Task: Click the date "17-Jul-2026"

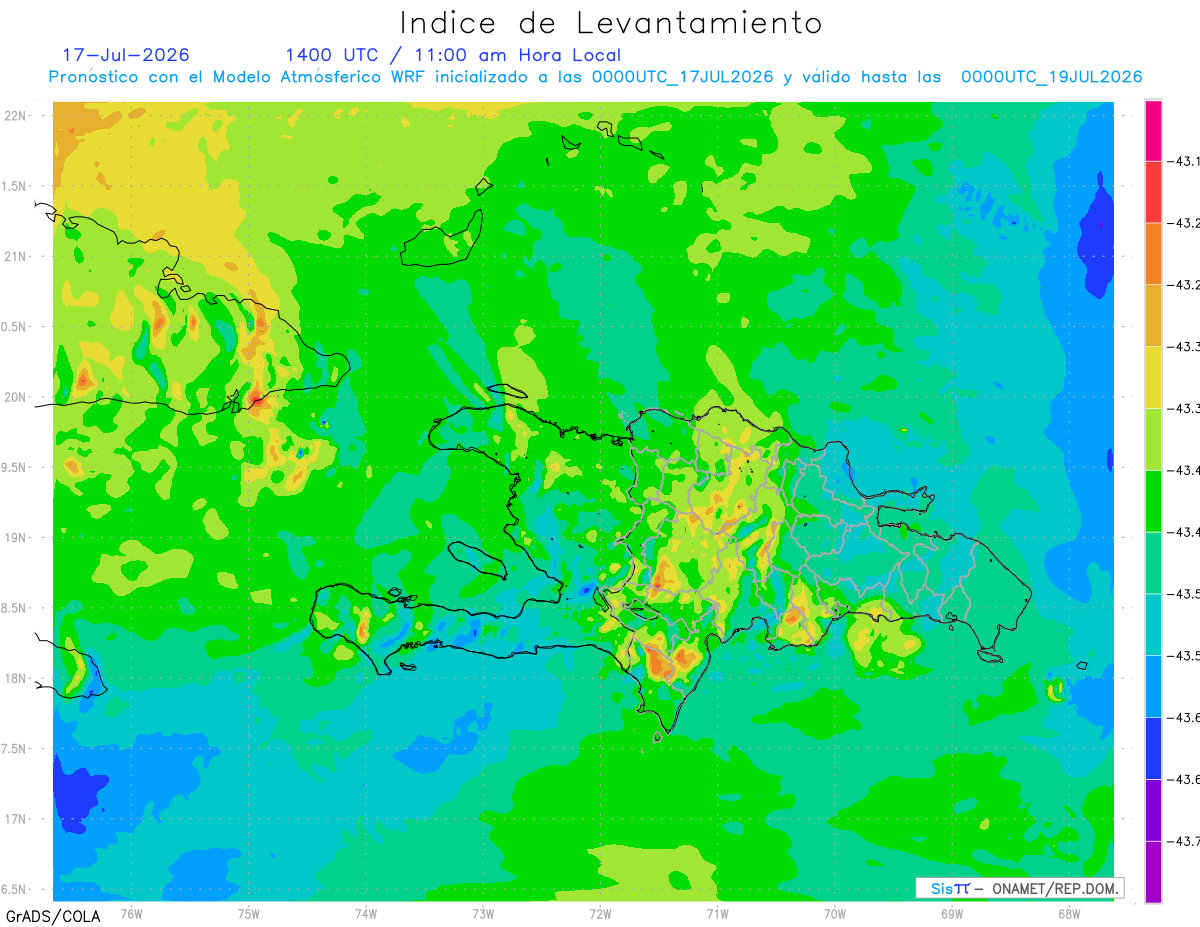Action: click(x=126, y=54)
